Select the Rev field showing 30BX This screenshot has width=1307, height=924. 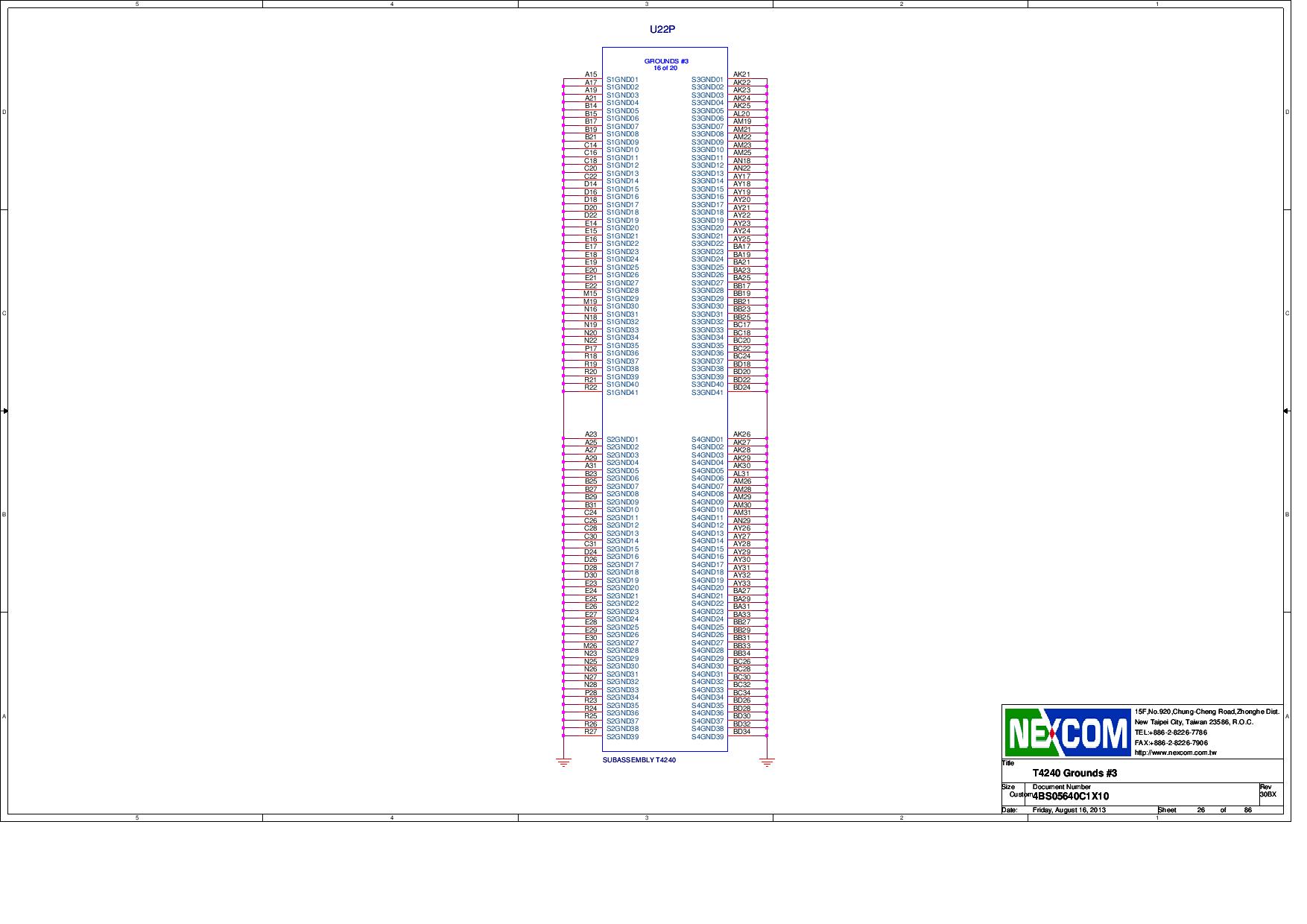[x=1267, y=796]
